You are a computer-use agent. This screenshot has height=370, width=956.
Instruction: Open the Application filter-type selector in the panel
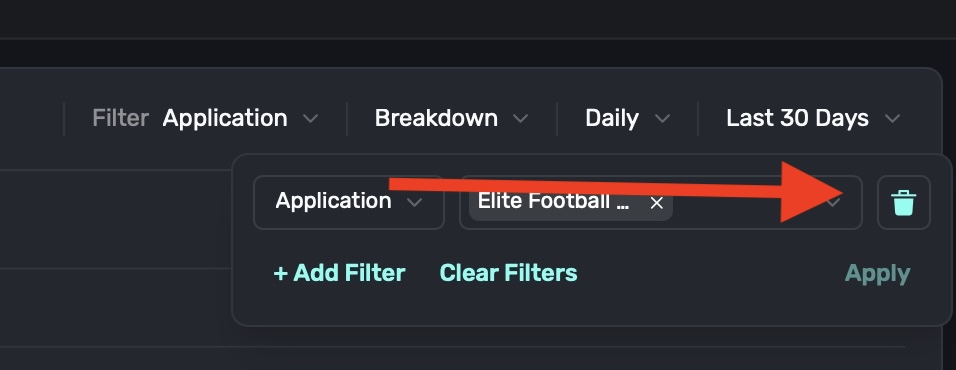click(x=349, y=202)
